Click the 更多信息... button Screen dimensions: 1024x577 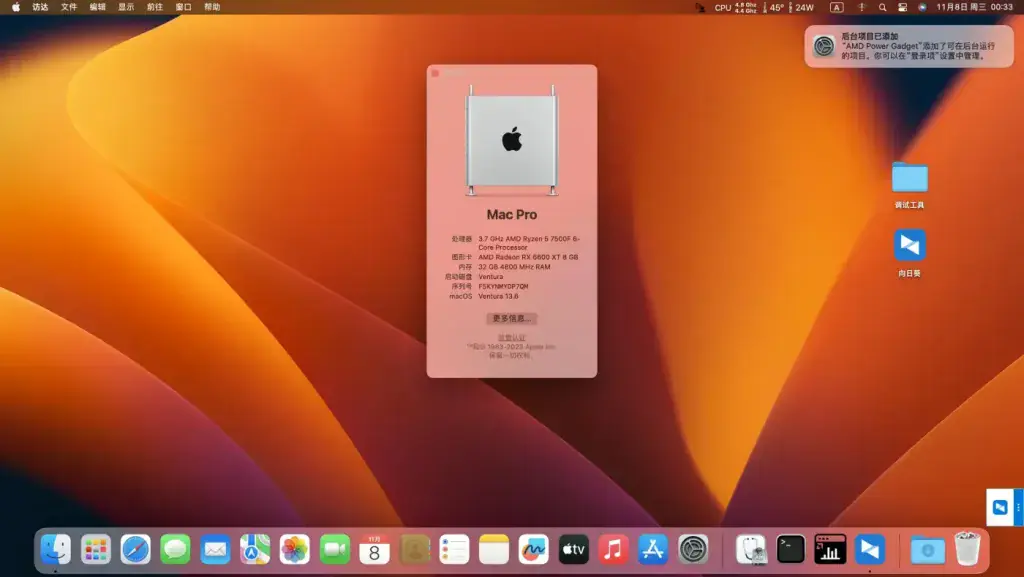point(511,319)
